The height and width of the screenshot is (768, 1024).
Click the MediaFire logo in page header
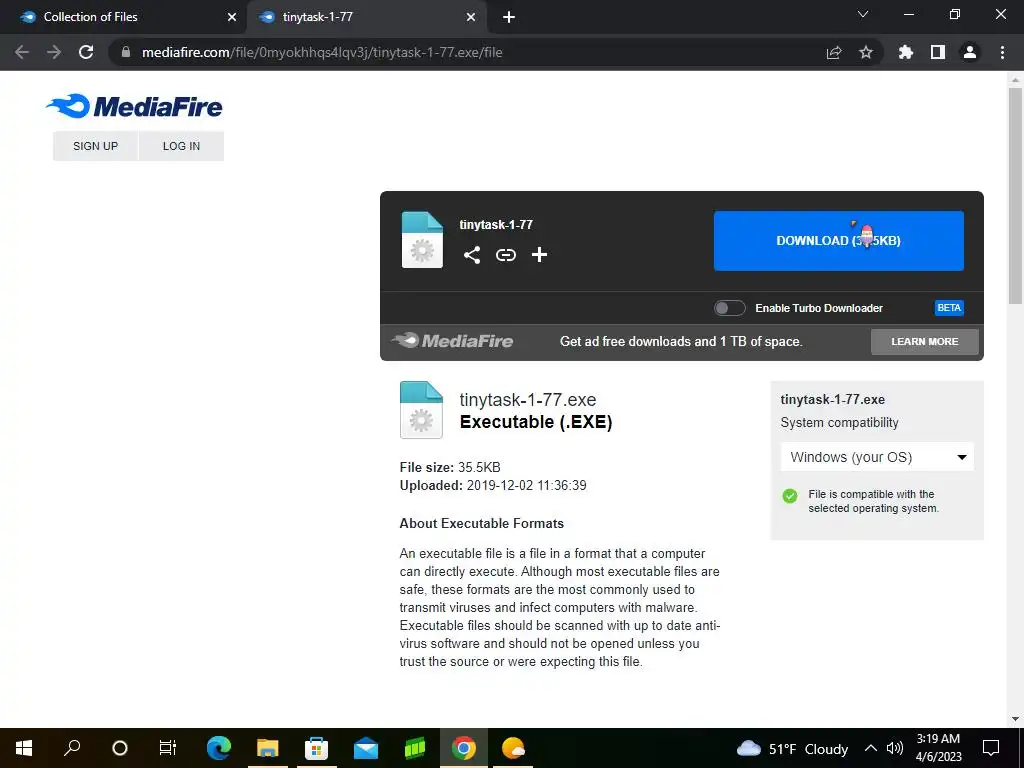(x=134, y=106)
